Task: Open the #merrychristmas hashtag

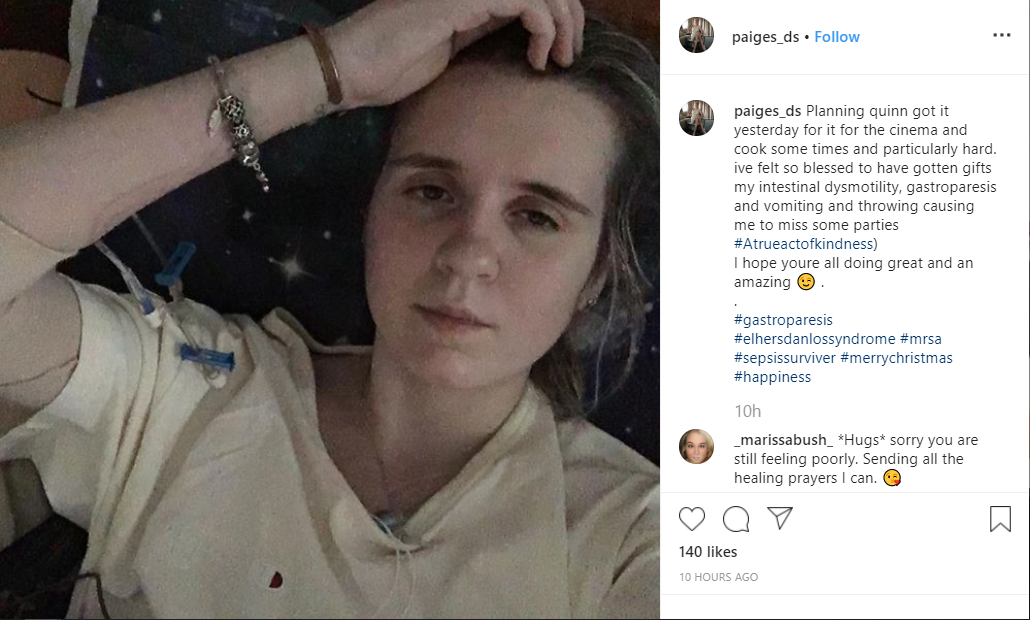Action: [896, 358]
